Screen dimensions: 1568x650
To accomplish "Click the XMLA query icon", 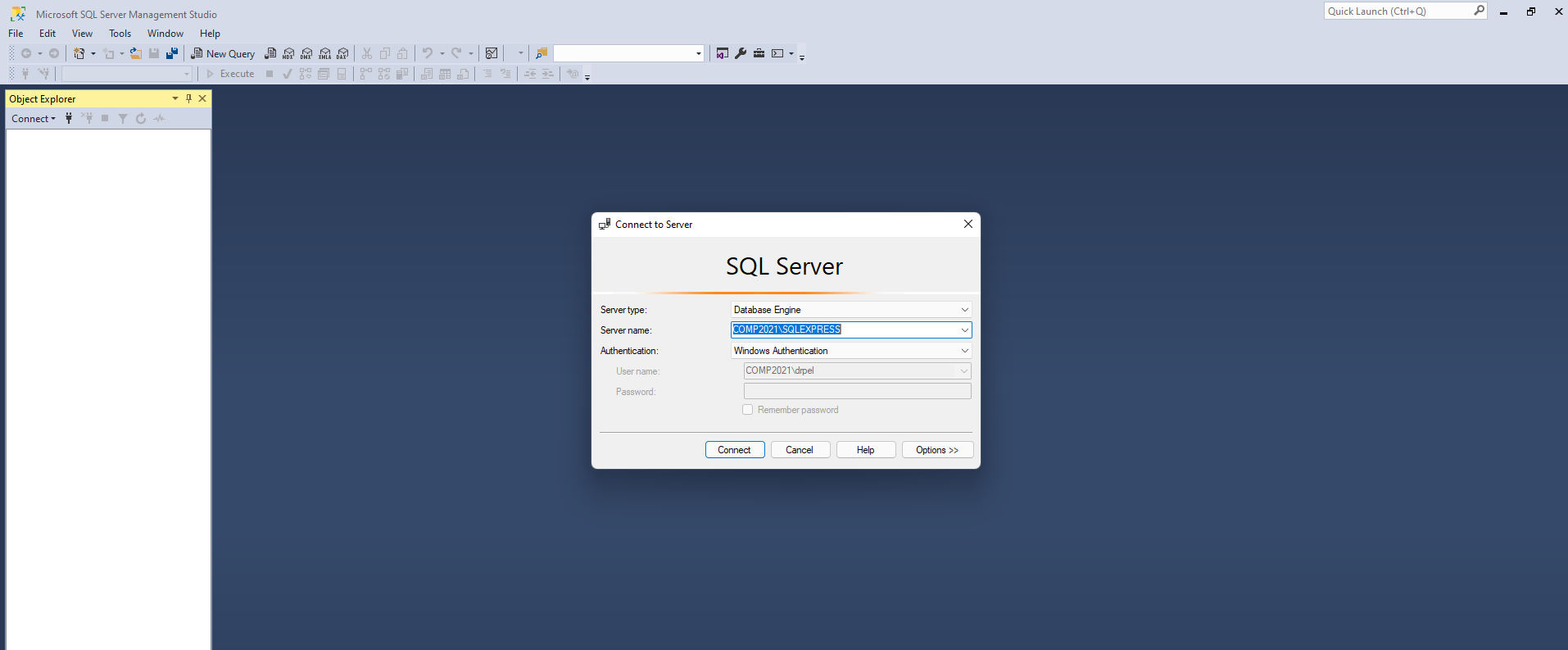I will 325,53.
